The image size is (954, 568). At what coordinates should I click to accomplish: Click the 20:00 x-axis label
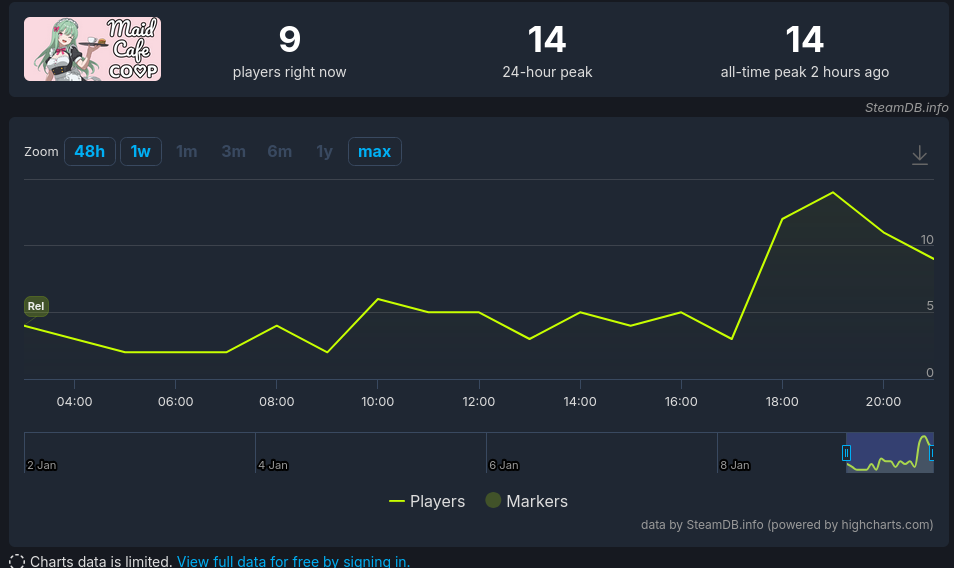[x=883, y=401]
